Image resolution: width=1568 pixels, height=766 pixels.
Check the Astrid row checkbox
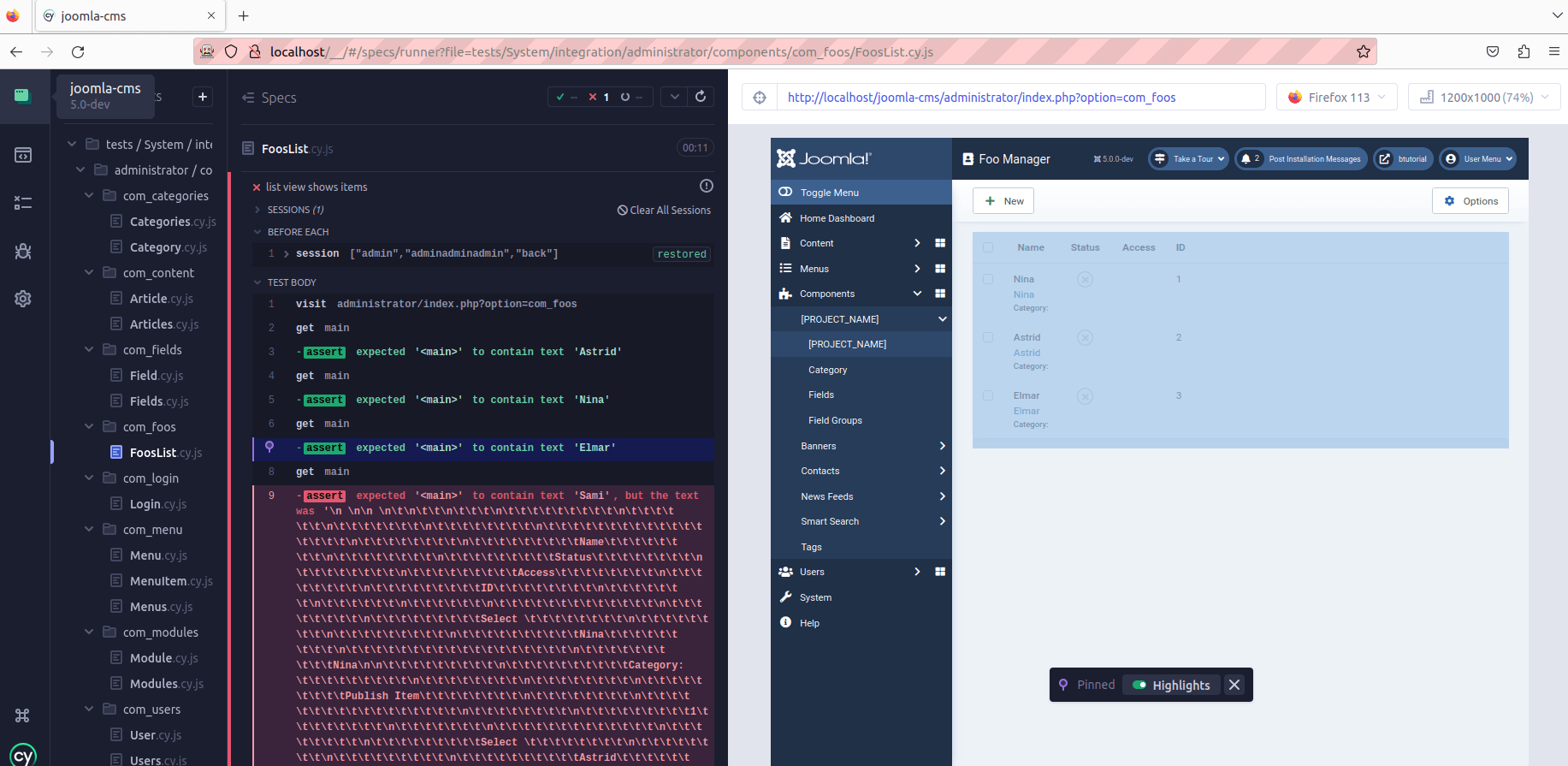(x=988, y=337)
